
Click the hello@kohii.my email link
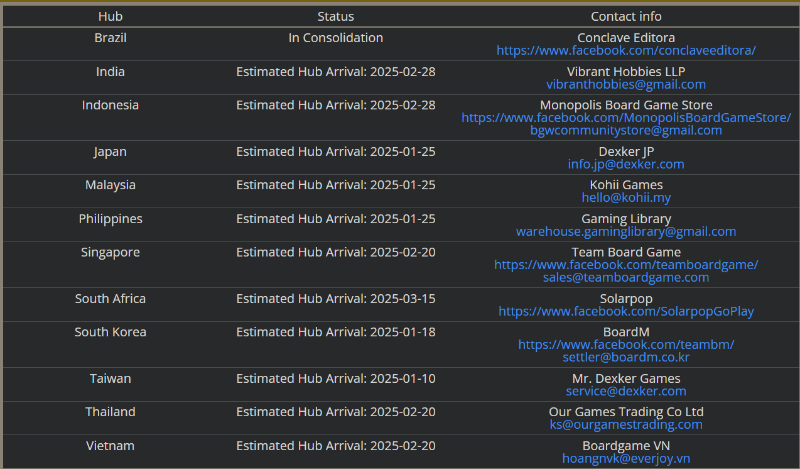click(626, 198)
